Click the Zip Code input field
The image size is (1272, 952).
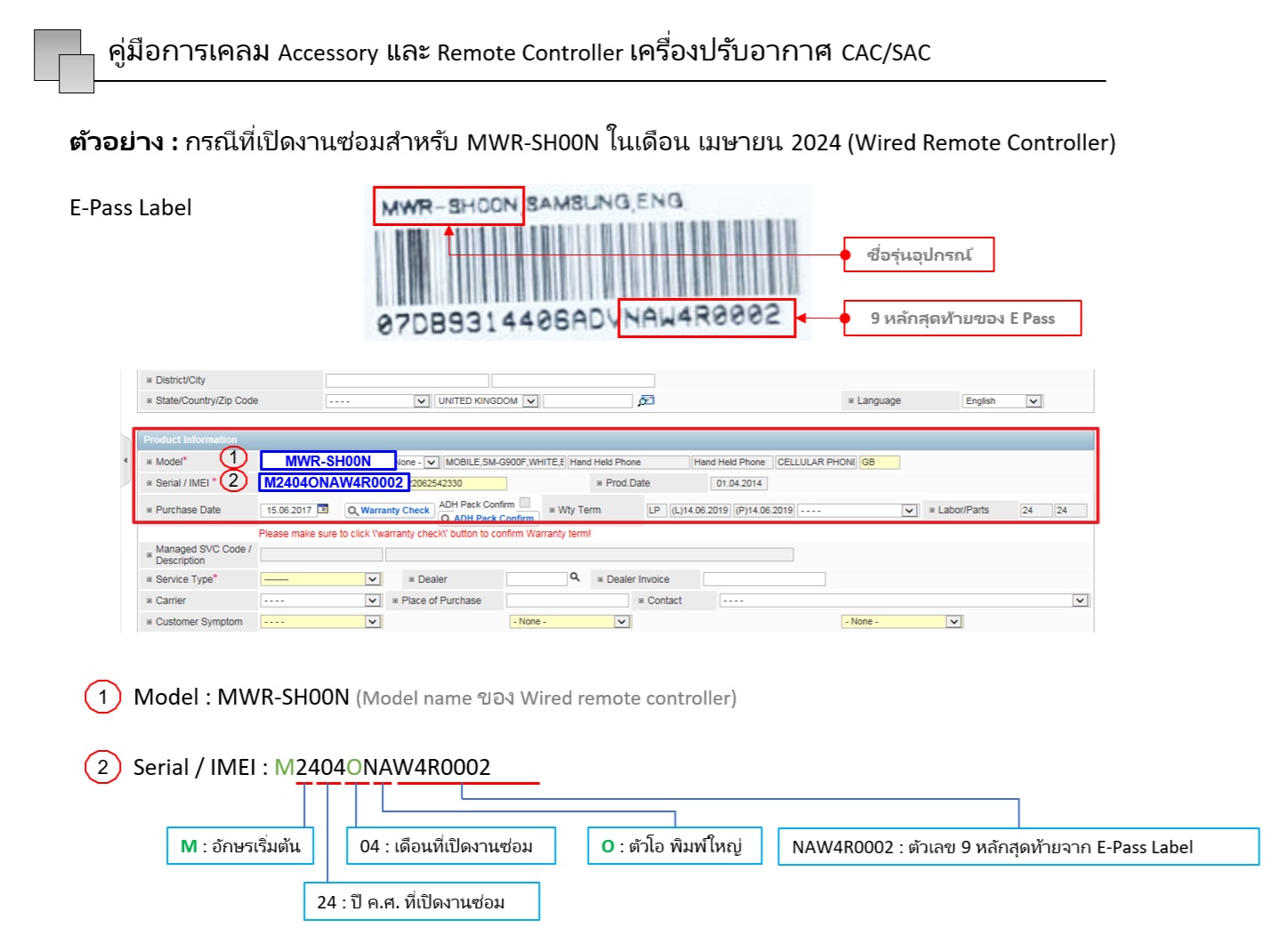tap(587, 401)
